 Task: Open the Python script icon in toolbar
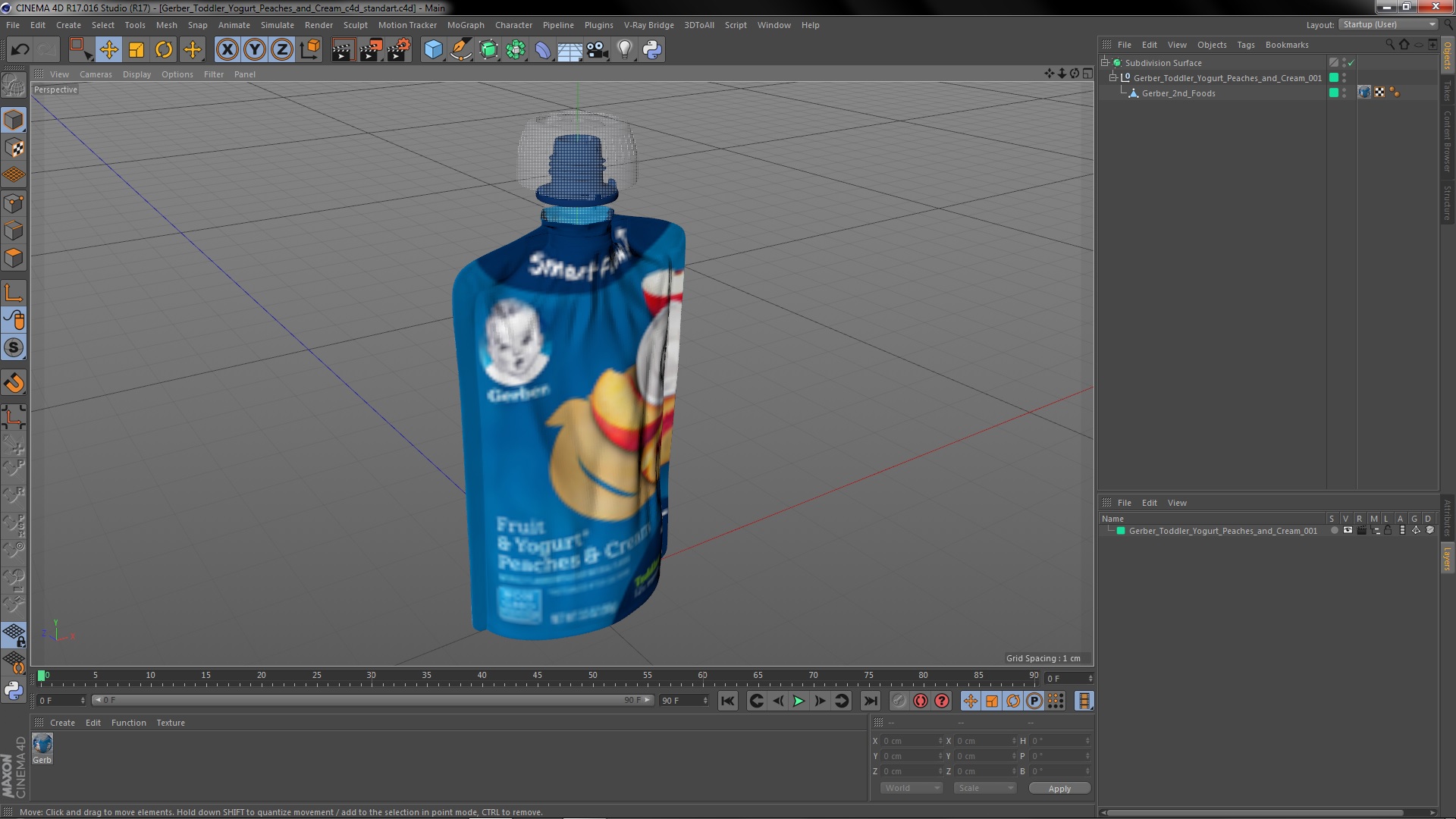[652, 50]
